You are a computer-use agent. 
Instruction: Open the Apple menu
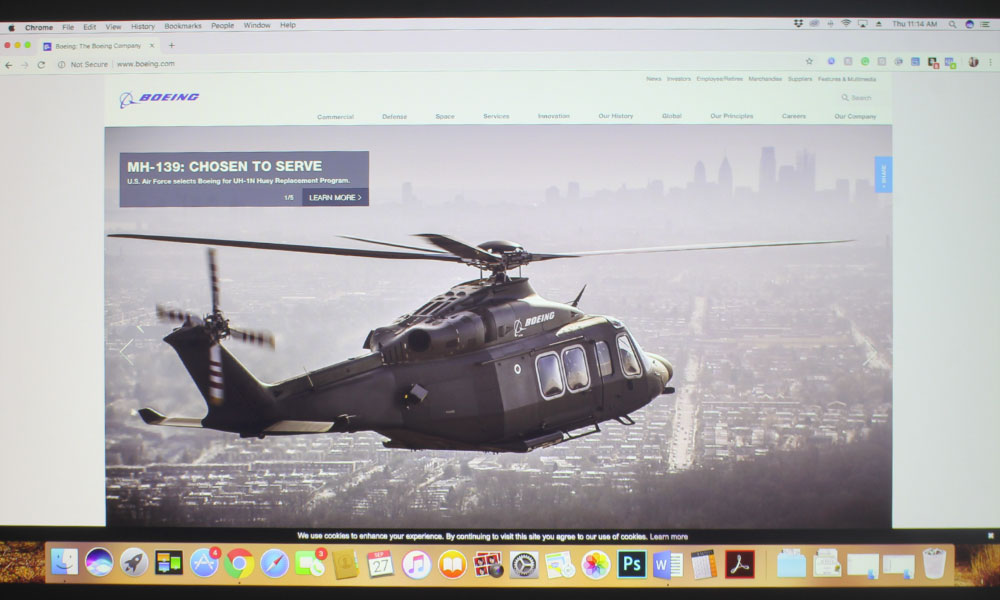11,27
